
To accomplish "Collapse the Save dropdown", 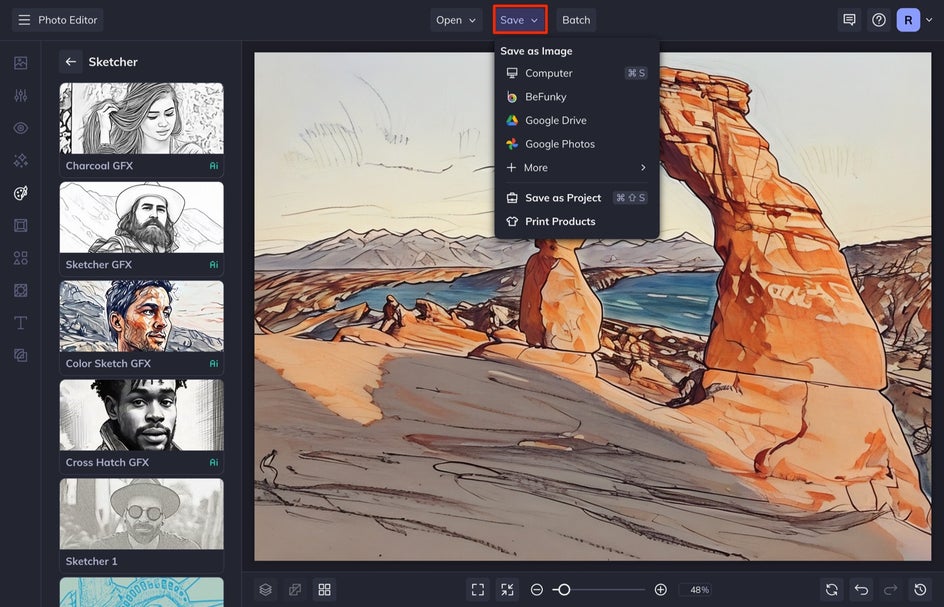I will click(520, 20).
